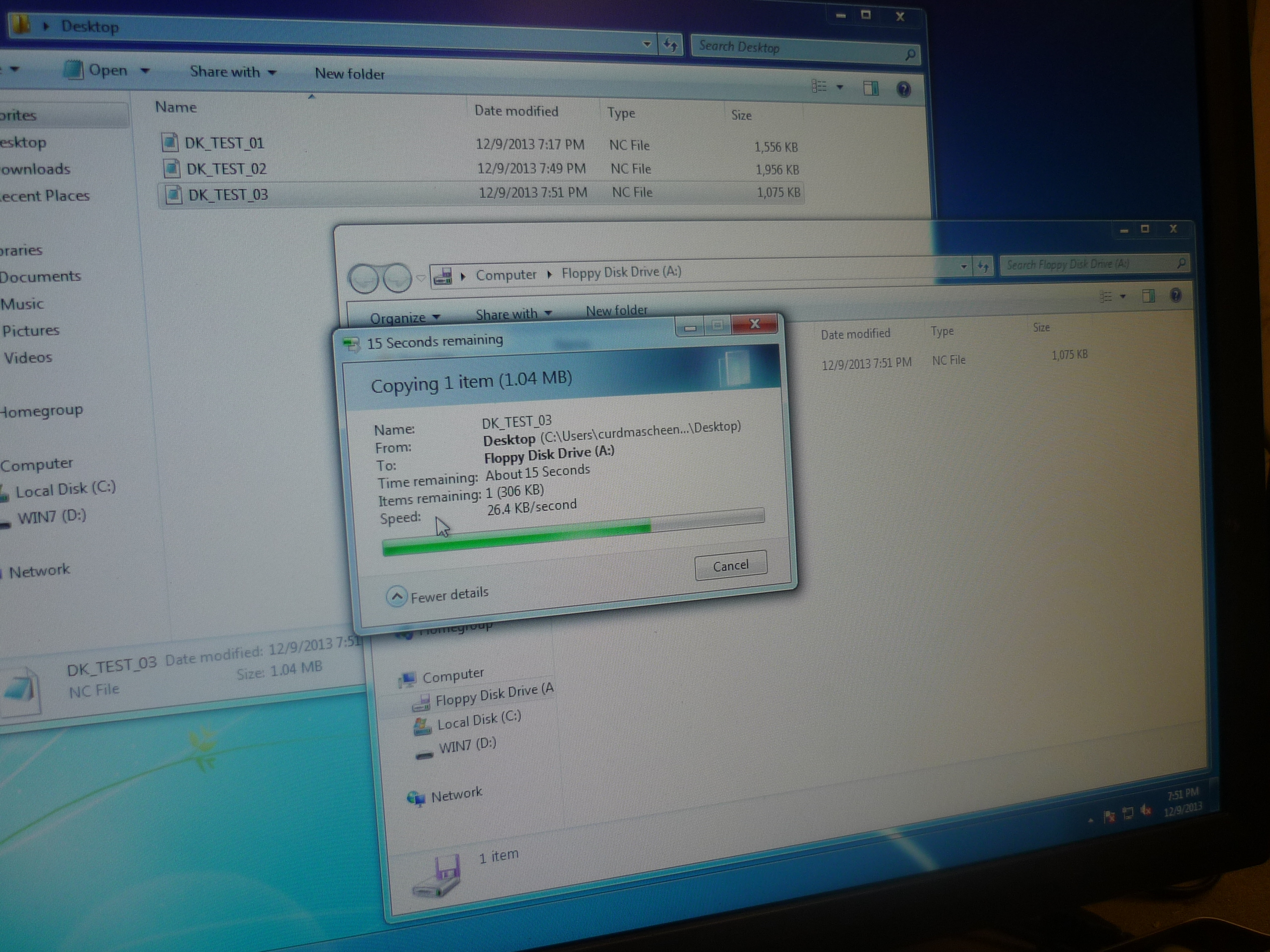Collapse copy dialog with Fewer details
Screen dimensions: 1270x952
[x=438, y=595]
